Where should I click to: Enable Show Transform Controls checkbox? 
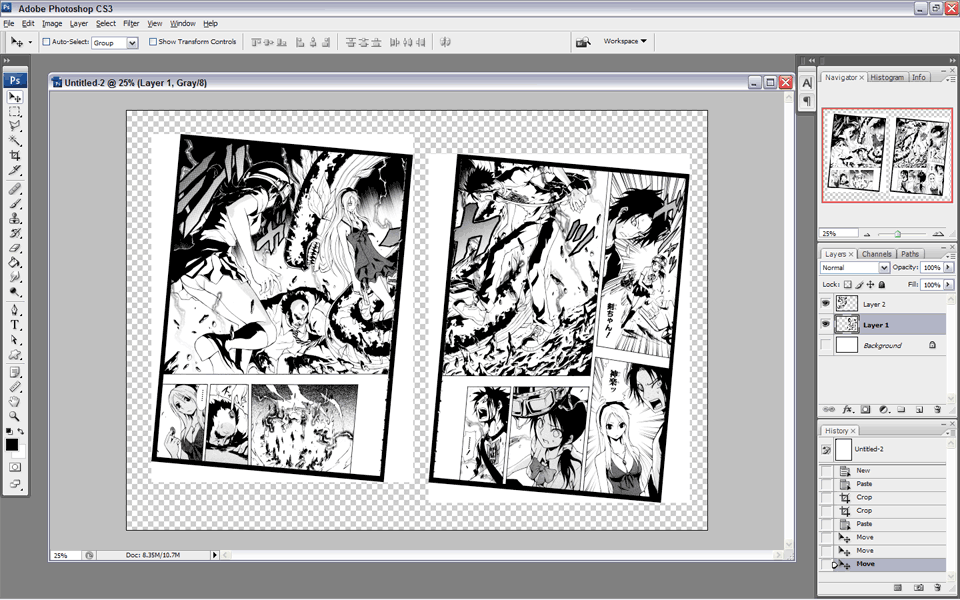pos(153,42)
